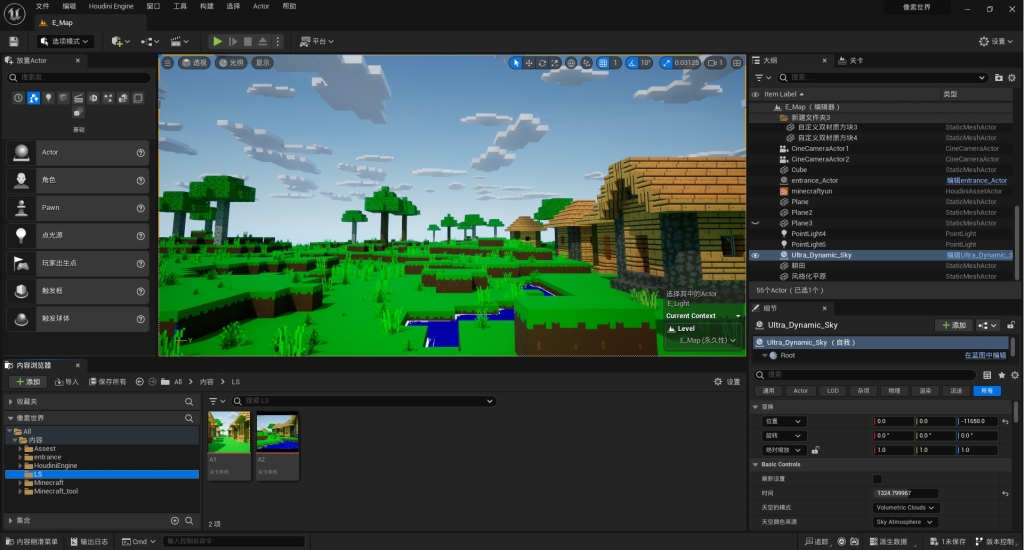Click the Stop simulation button in the main toolbar

248,41
